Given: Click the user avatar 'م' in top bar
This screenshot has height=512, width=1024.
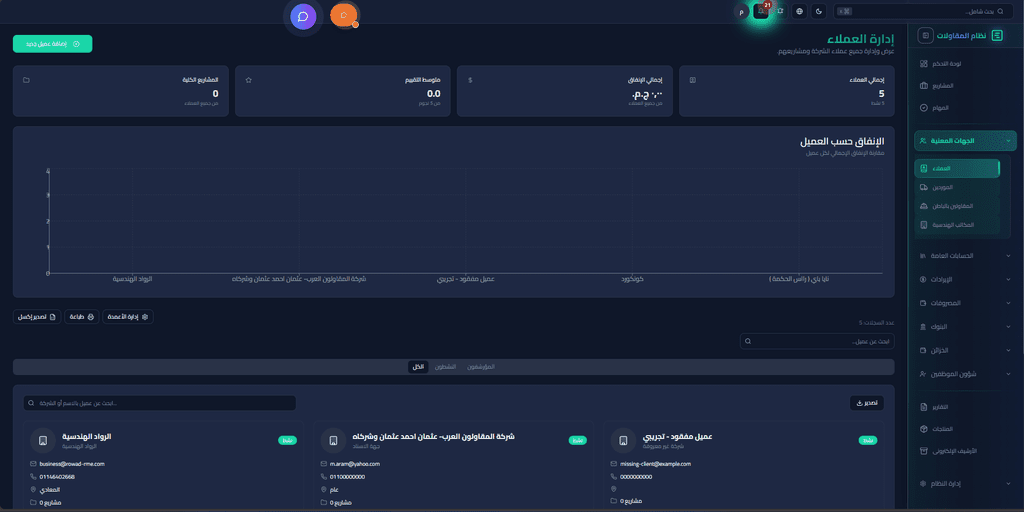Looking at the screenshot, I should click(741, 11).
